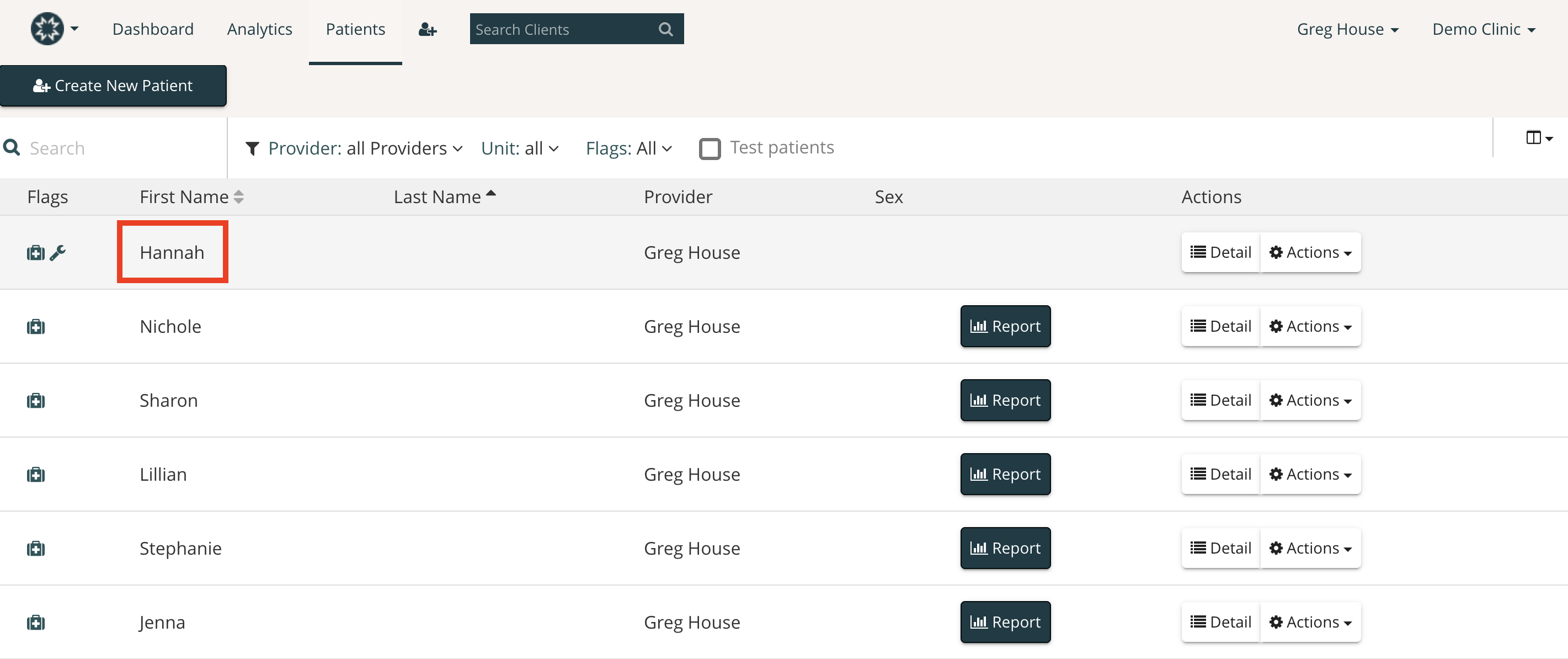The height and width of the screenshot is (659, 1568).
Task: Click Stephanie's medkit flag icon
Action: (36, 549)
